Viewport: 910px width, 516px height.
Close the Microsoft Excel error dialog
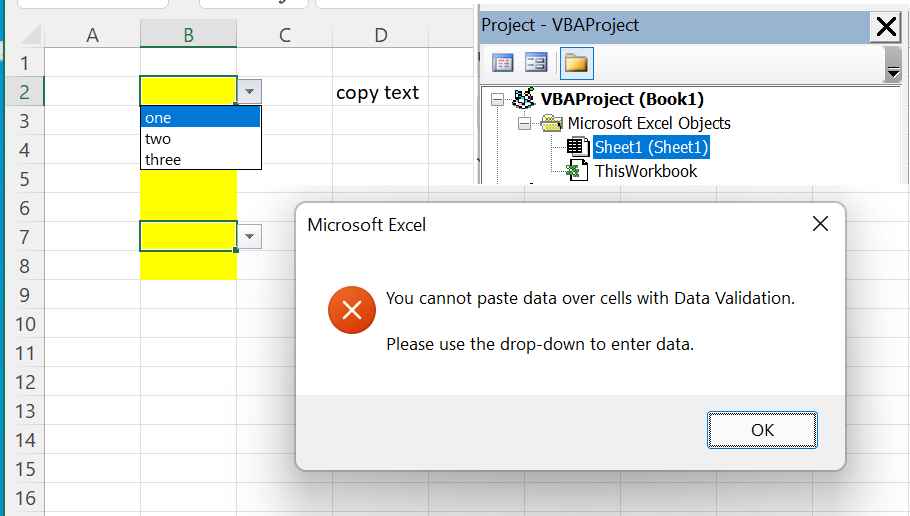point(820,223)
